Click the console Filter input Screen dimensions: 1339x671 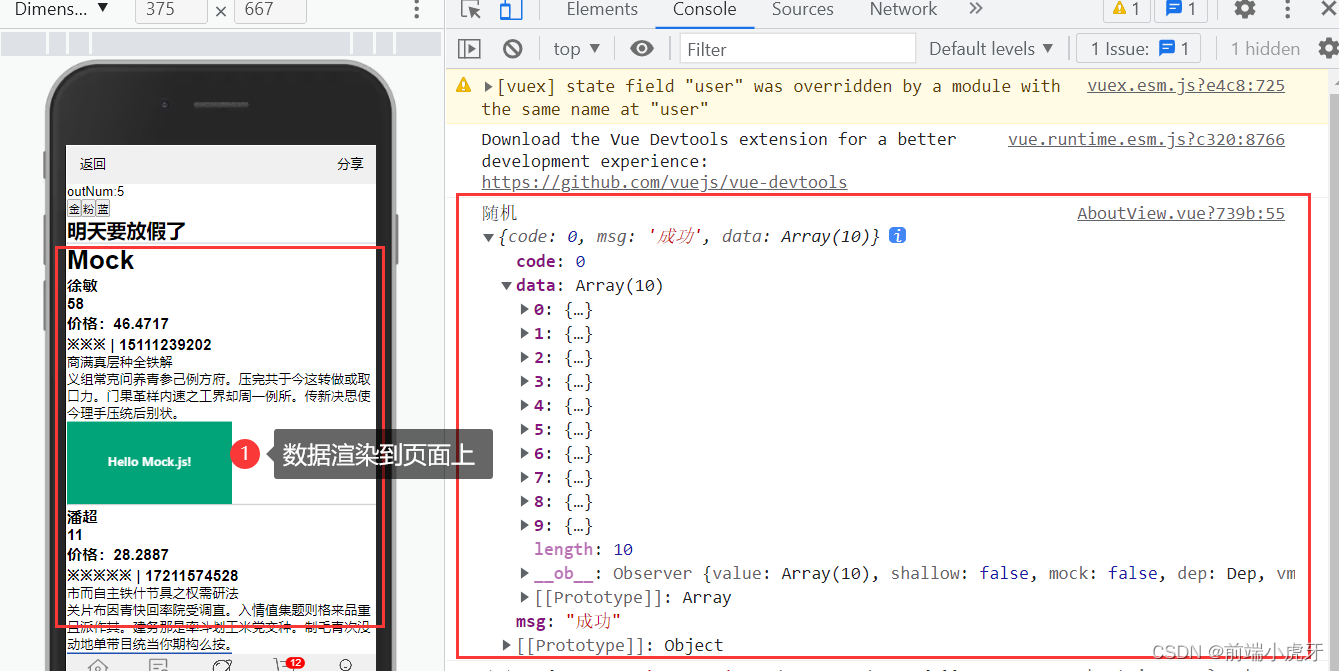click(797, 48)
